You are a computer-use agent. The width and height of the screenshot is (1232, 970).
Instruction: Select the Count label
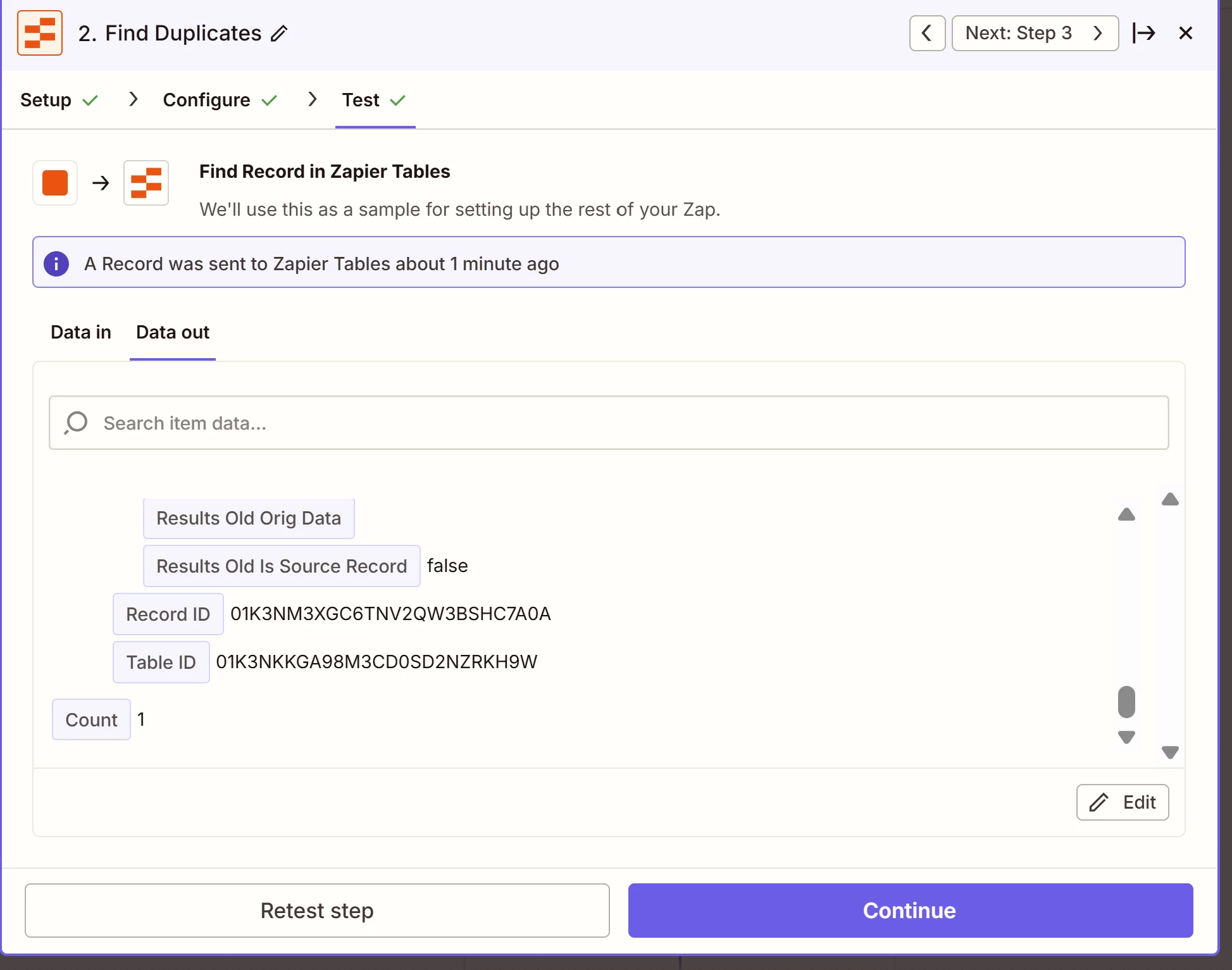point(91,720)
